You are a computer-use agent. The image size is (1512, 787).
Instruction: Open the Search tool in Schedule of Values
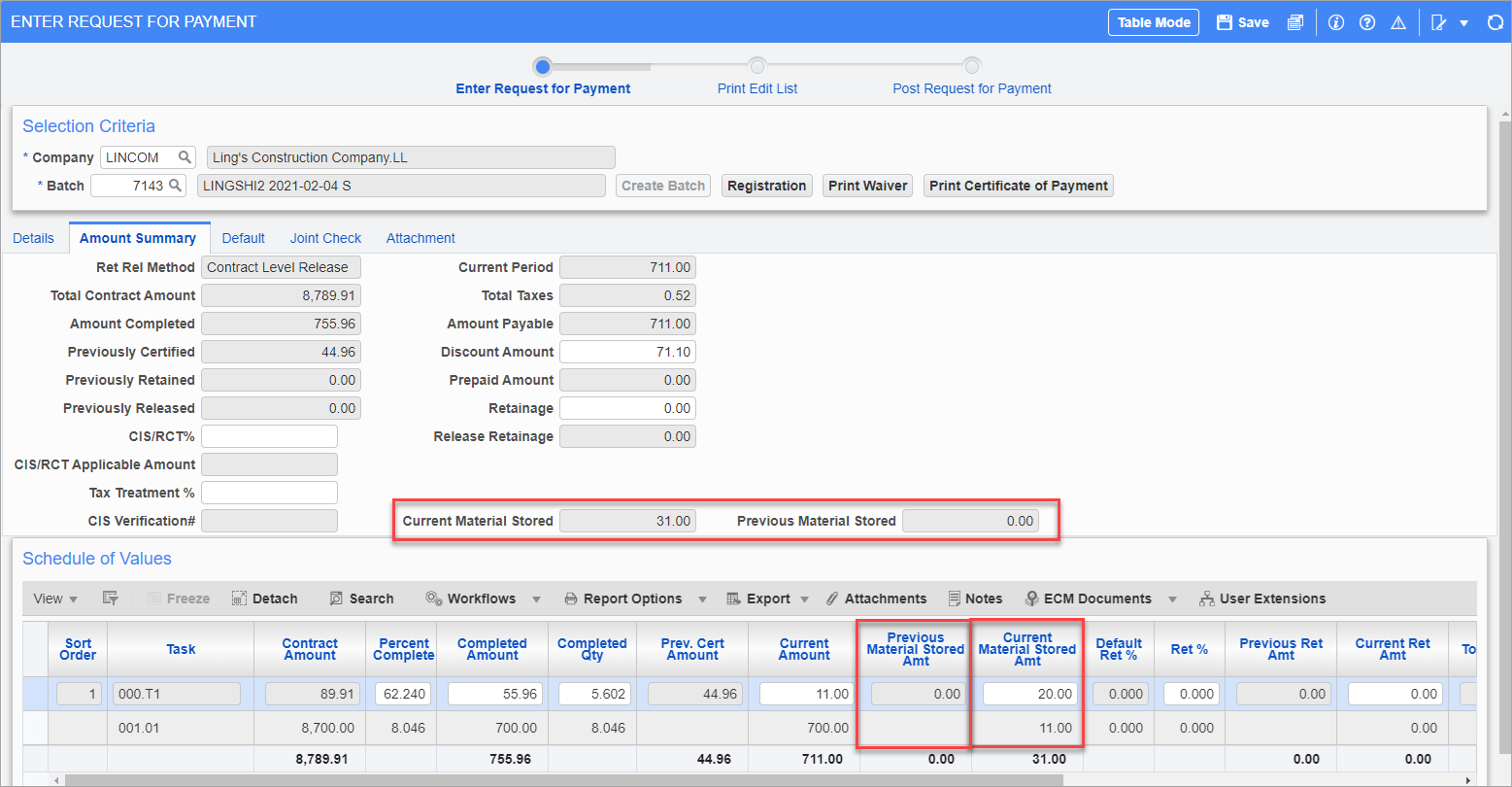click(361, 599)
